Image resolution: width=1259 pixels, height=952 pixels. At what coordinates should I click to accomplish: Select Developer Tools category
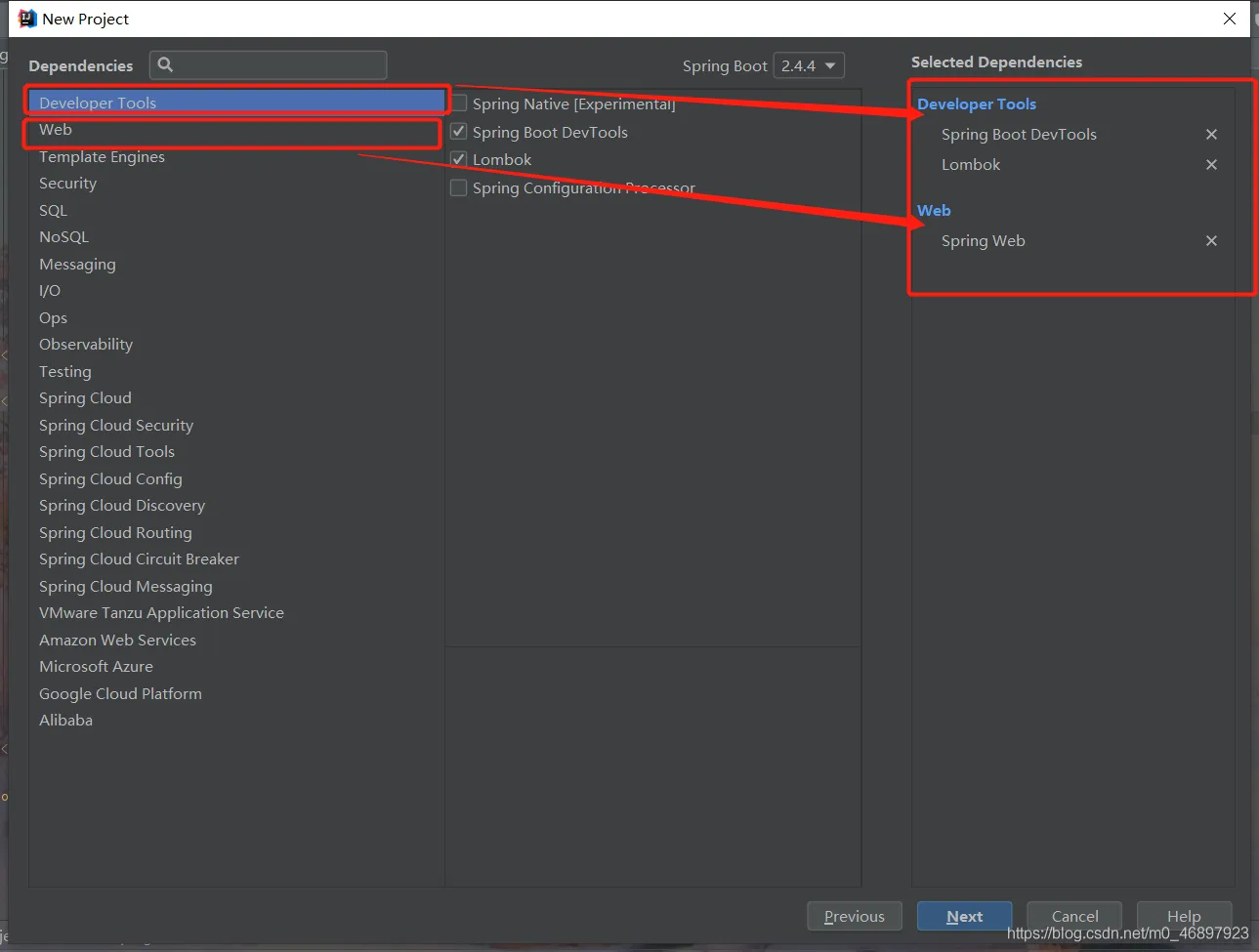[x=236, y=103]
